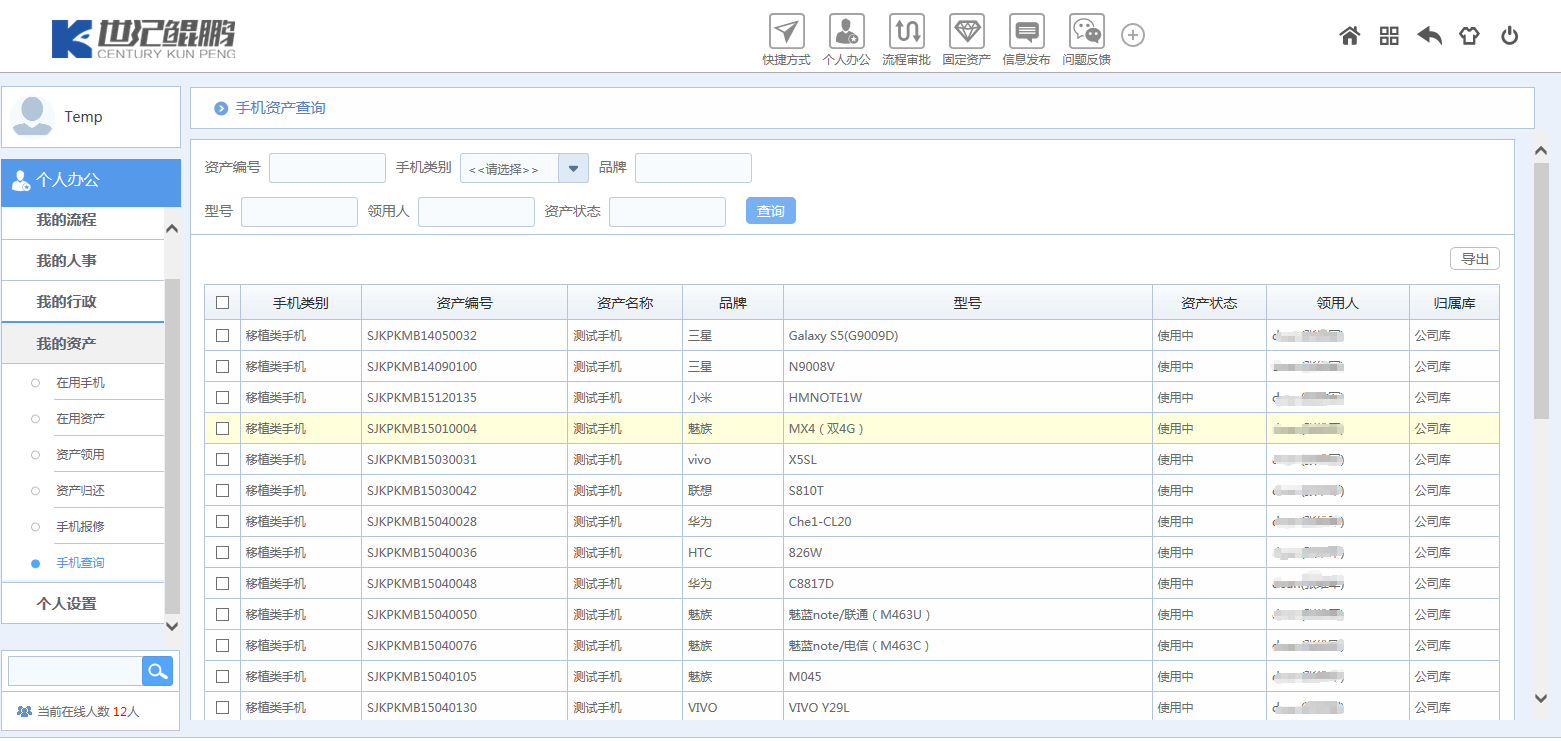
Task: Click the shirt theme icon
Action: [1468, 36]
